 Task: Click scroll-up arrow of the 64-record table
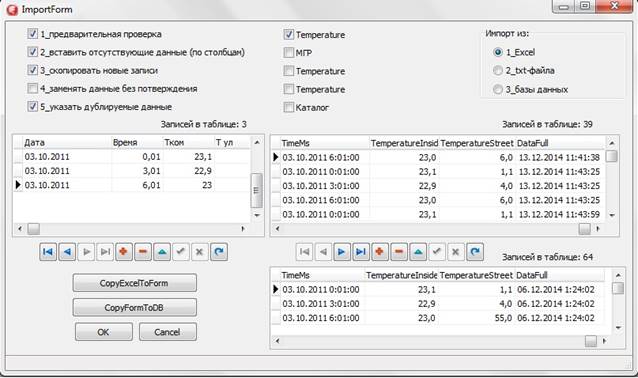(x=618, y=275)
